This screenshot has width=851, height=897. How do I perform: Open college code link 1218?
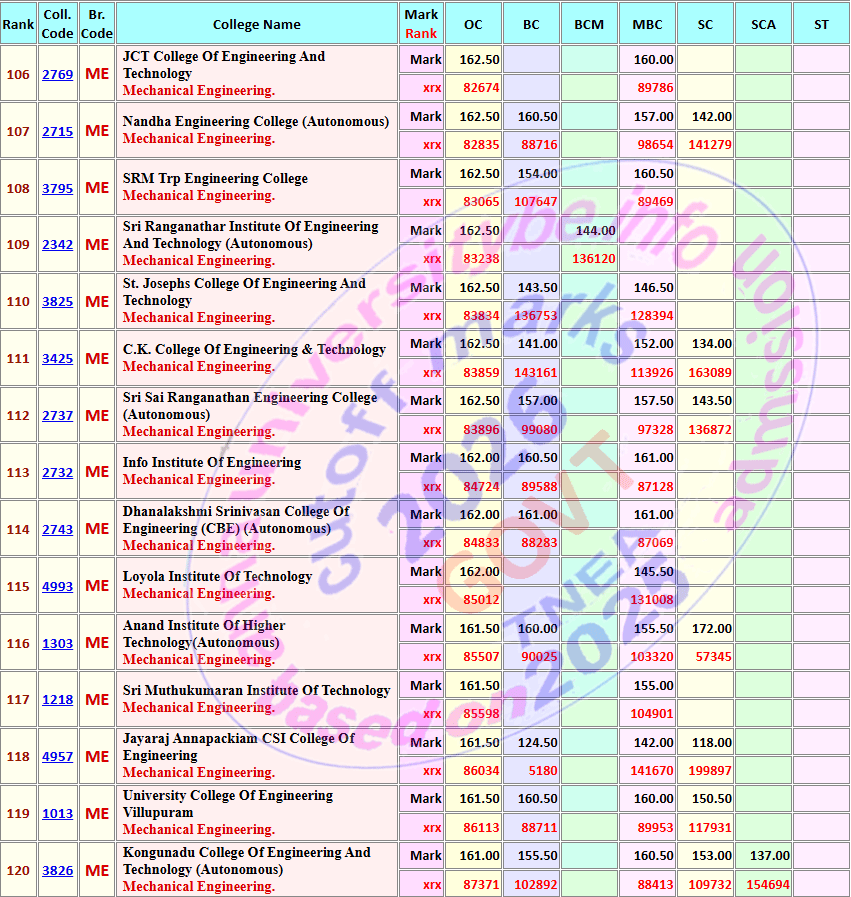[58, 700]
